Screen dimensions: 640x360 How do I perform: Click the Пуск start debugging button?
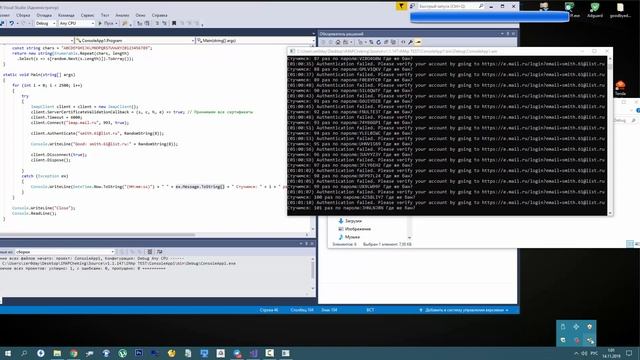click(108, 23)
